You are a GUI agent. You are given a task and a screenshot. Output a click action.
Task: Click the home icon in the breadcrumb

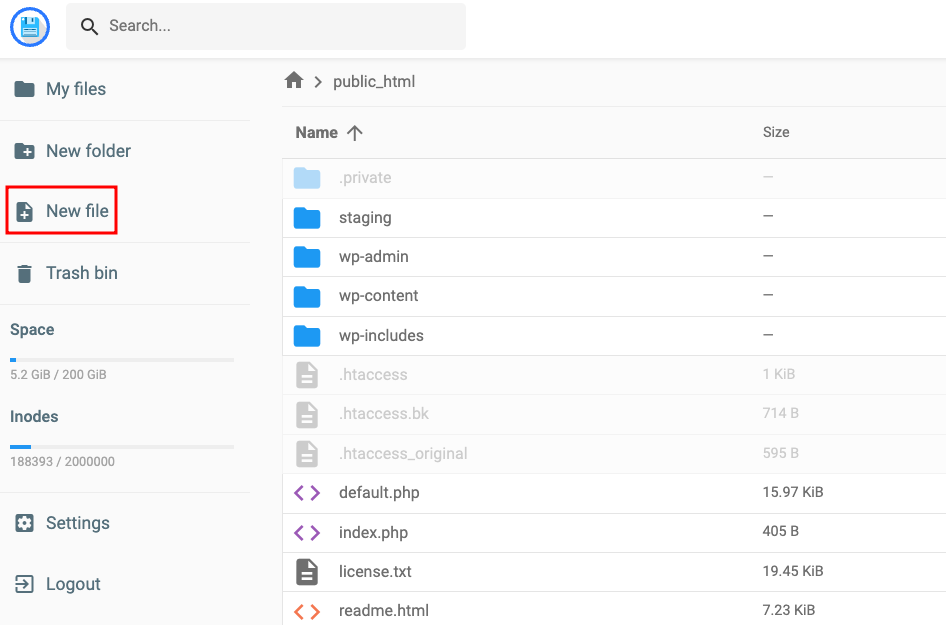click(x=294, y=81)
